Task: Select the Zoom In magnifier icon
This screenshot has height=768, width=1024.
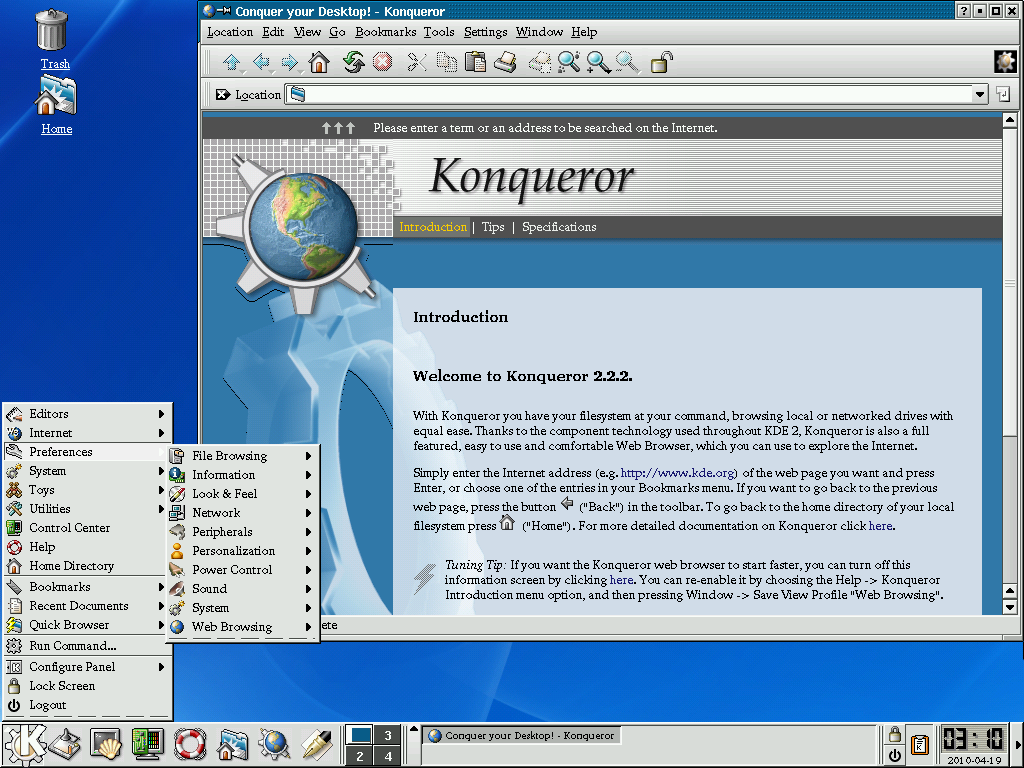Action: click(x=595, y=61)
